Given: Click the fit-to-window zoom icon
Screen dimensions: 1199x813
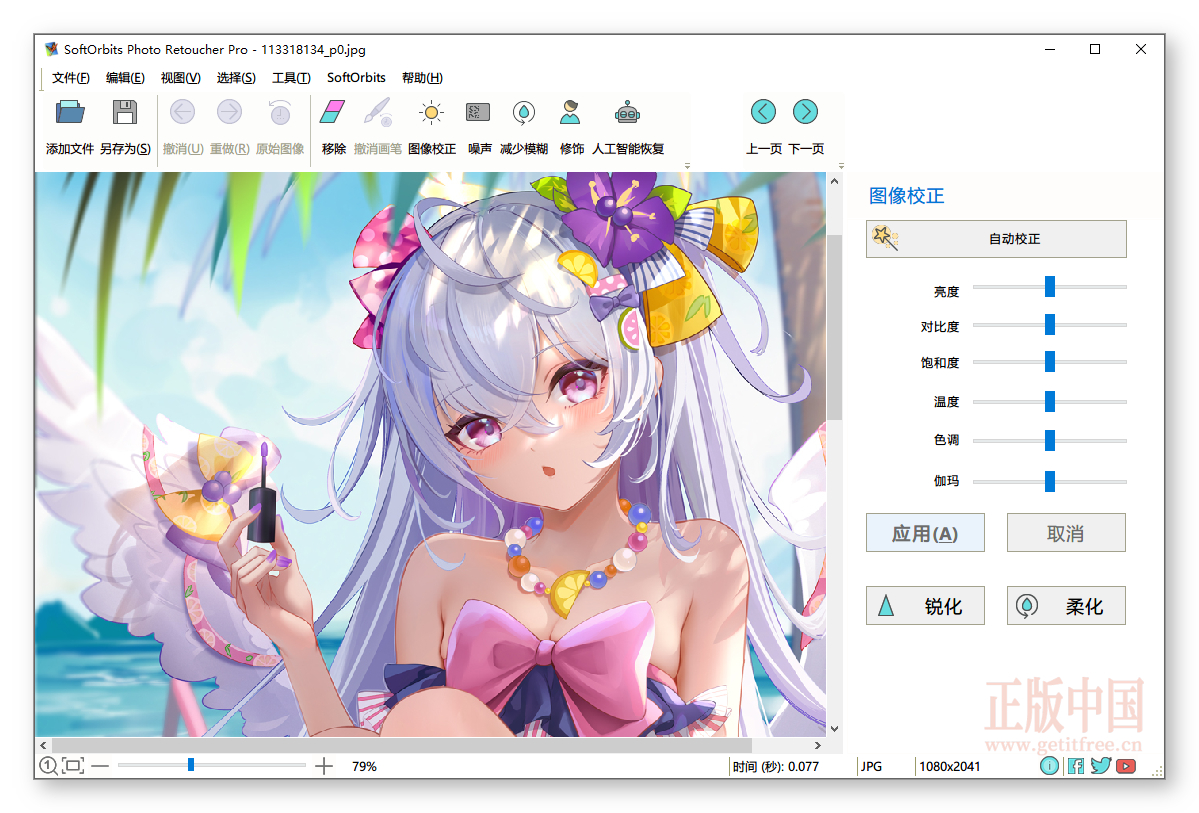Looking at the screenshot, I should tap(73, 765).
